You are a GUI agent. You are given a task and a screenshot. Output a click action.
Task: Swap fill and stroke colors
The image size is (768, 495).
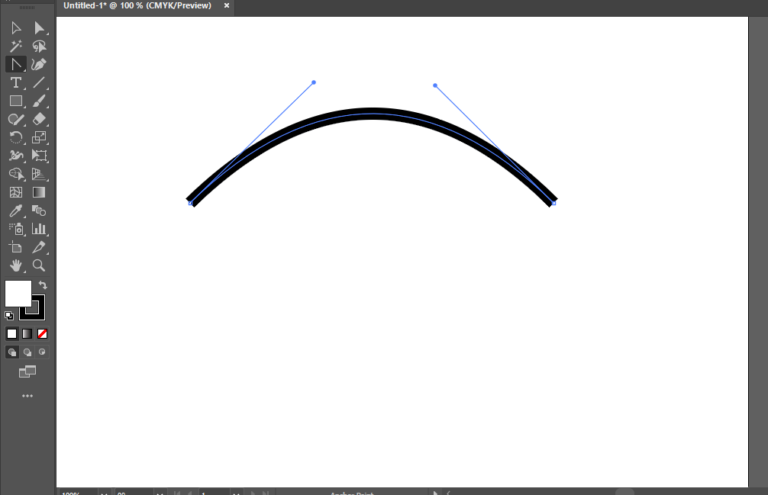coord(43,285)
